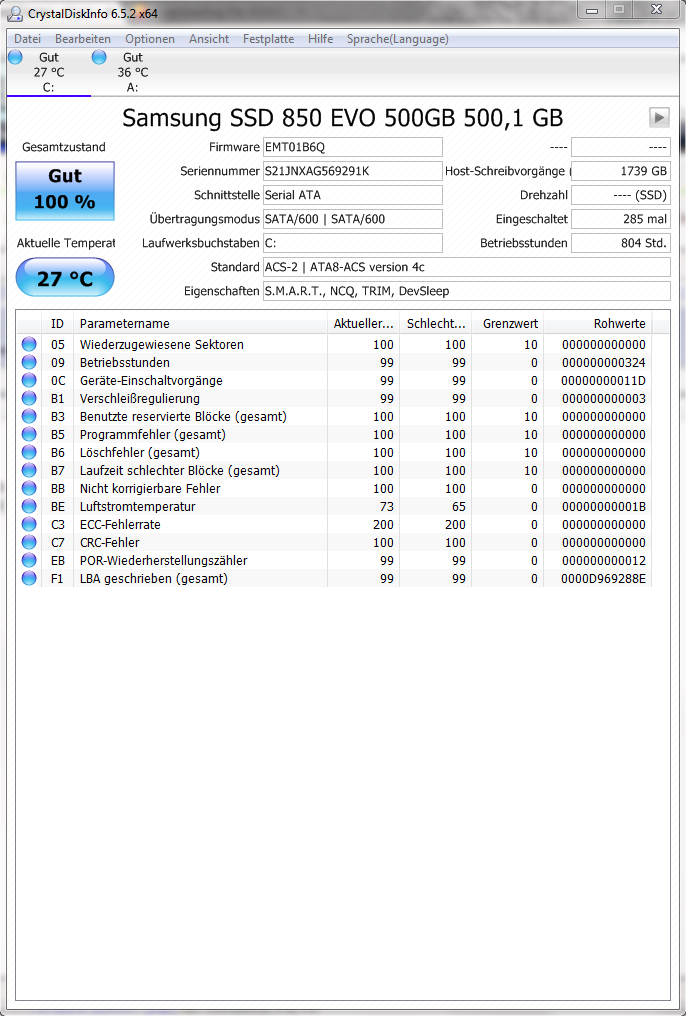Open the Datei menu
This screenshot has width=686, height=1016.
tap(27, 39)
